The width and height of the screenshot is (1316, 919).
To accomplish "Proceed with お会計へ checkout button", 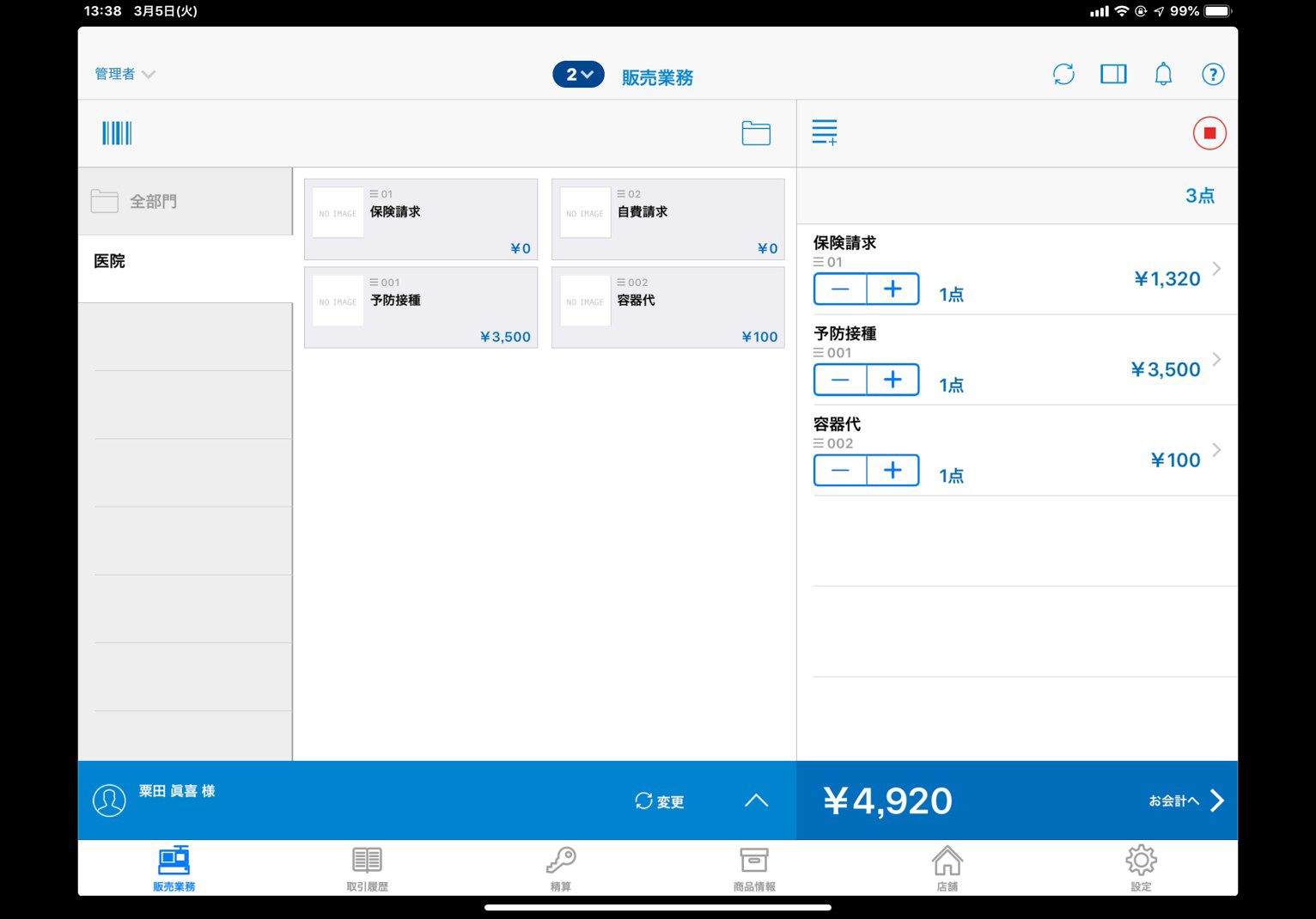I will [x=1185, y=800].
